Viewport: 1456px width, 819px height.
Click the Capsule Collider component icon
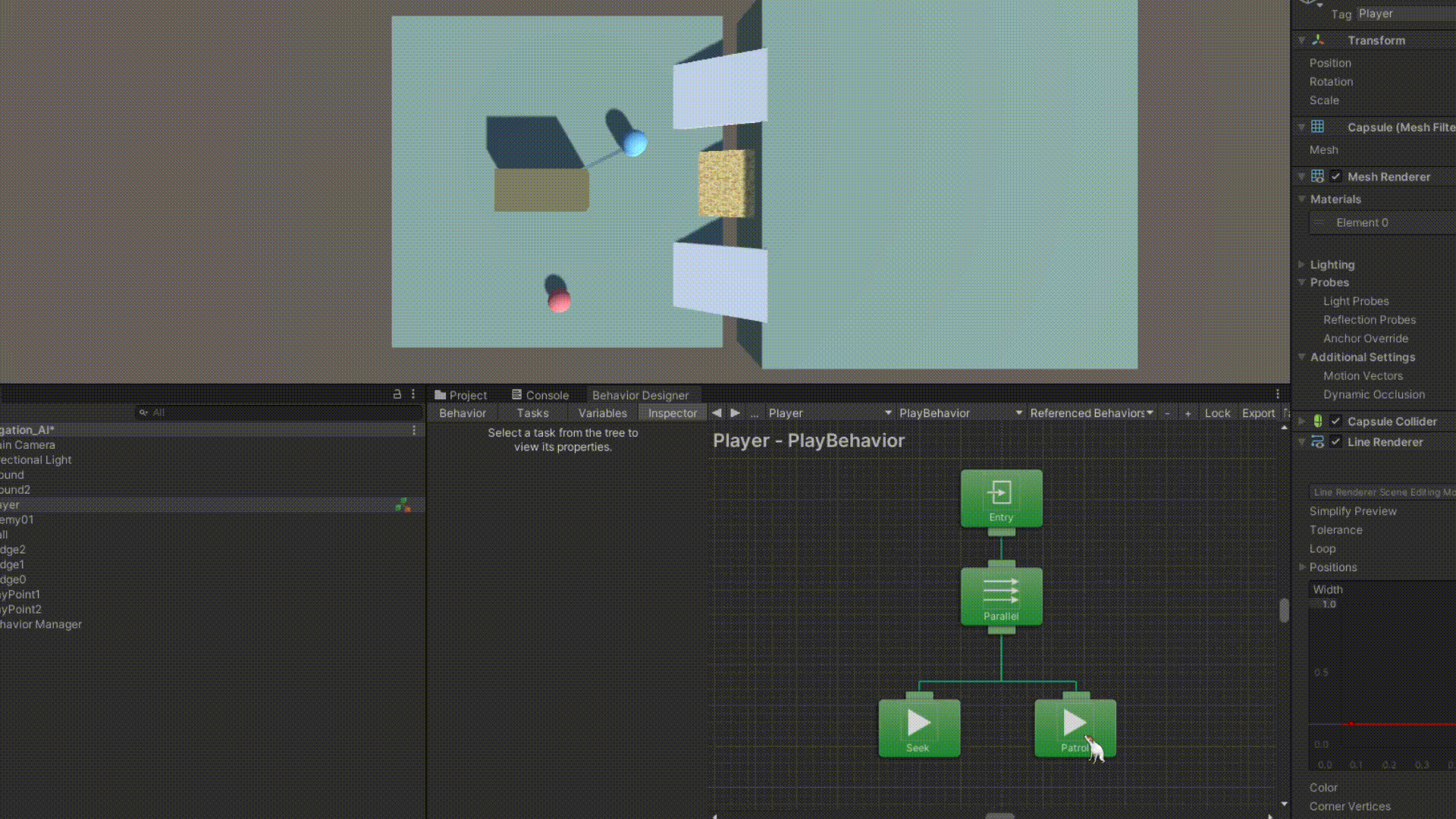pos(1318,422)
